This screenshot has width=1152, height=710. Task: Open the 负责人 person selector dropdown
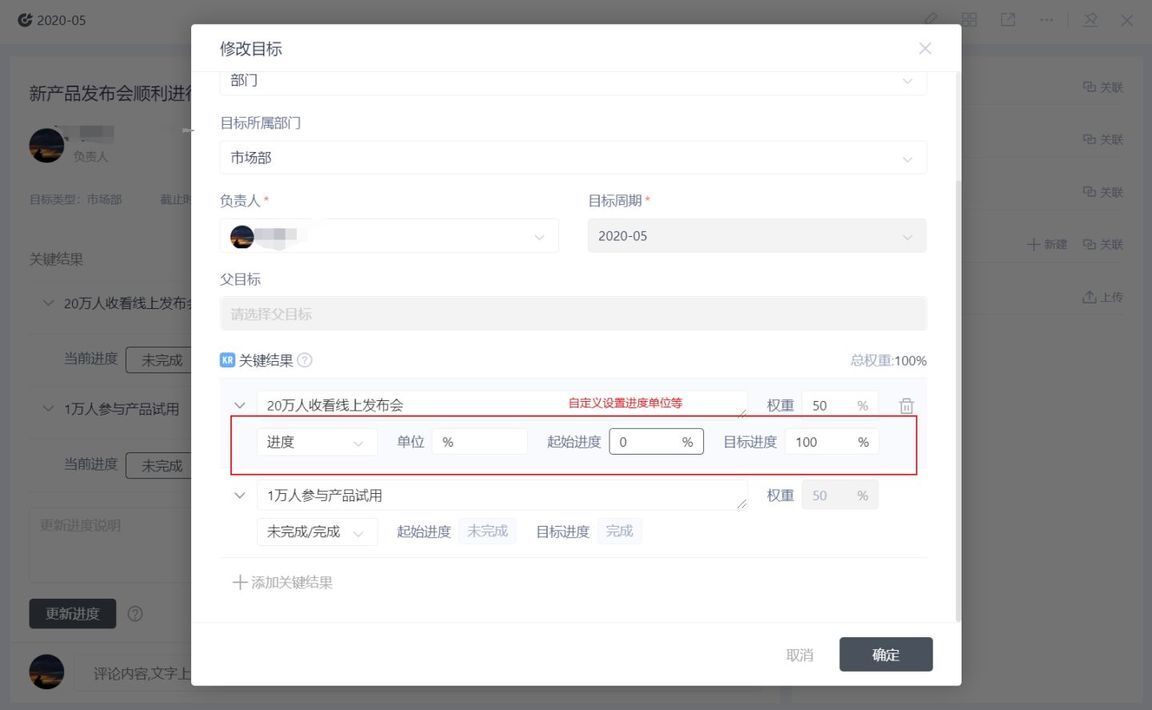point(389,236)
